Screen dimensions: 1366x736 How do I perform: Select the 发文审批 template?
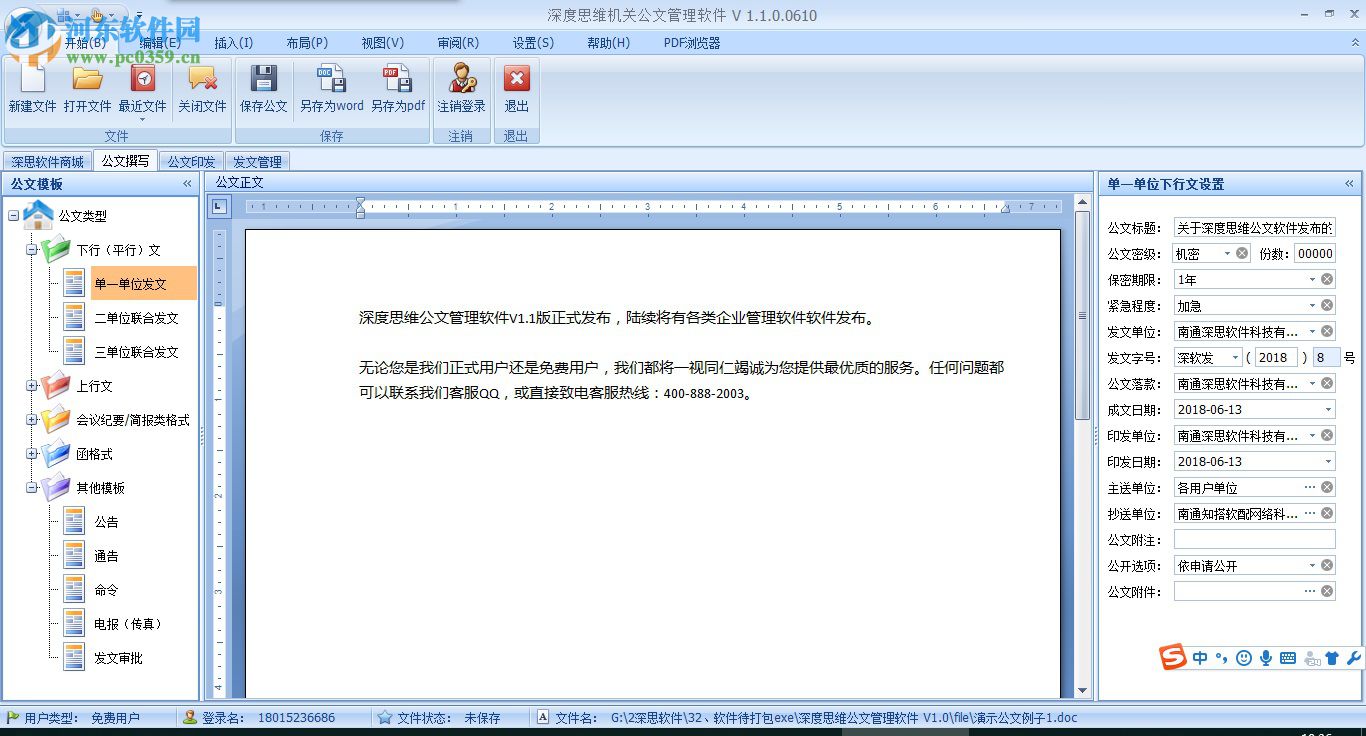[118, 658]
